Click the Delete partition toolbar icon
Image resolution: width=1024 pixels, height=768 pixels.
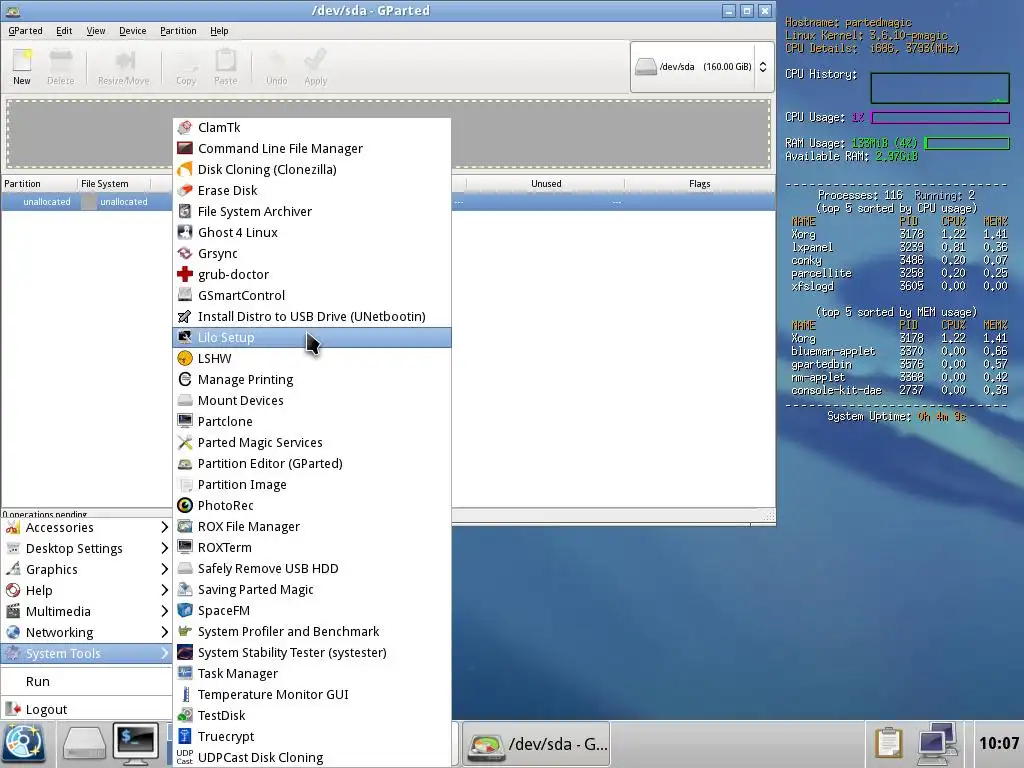click(x=61, y=61)
